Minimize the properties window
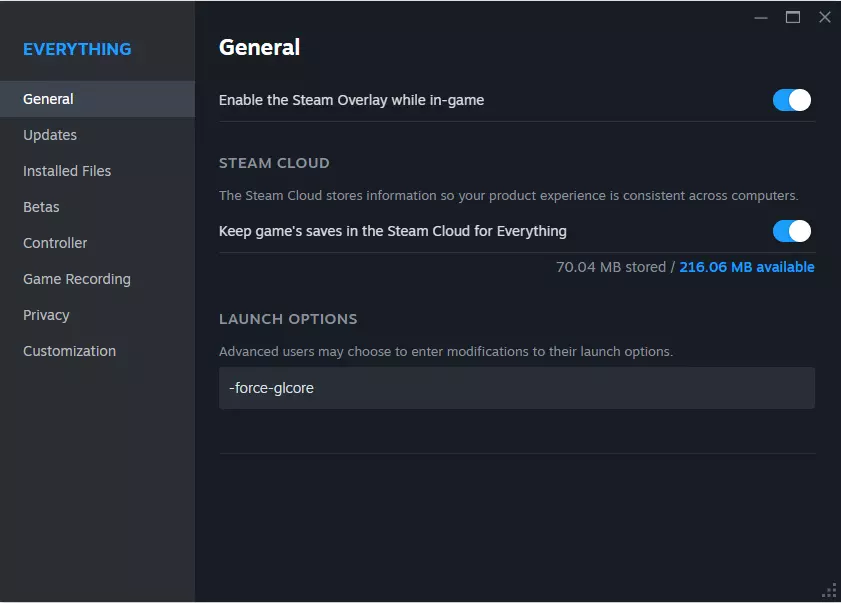Viewport: 841px width, 603px height. coord(761,17)
